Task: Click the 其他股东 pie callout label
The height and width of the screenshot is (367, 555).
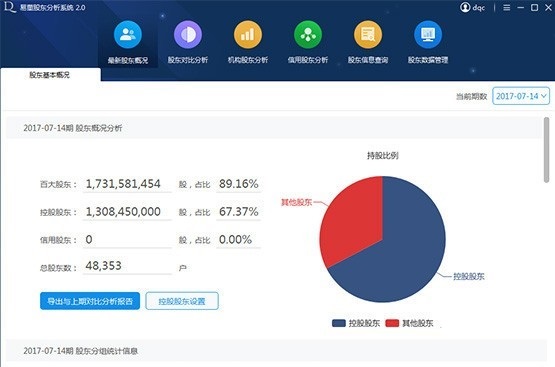Action: [x=296, y=202]
